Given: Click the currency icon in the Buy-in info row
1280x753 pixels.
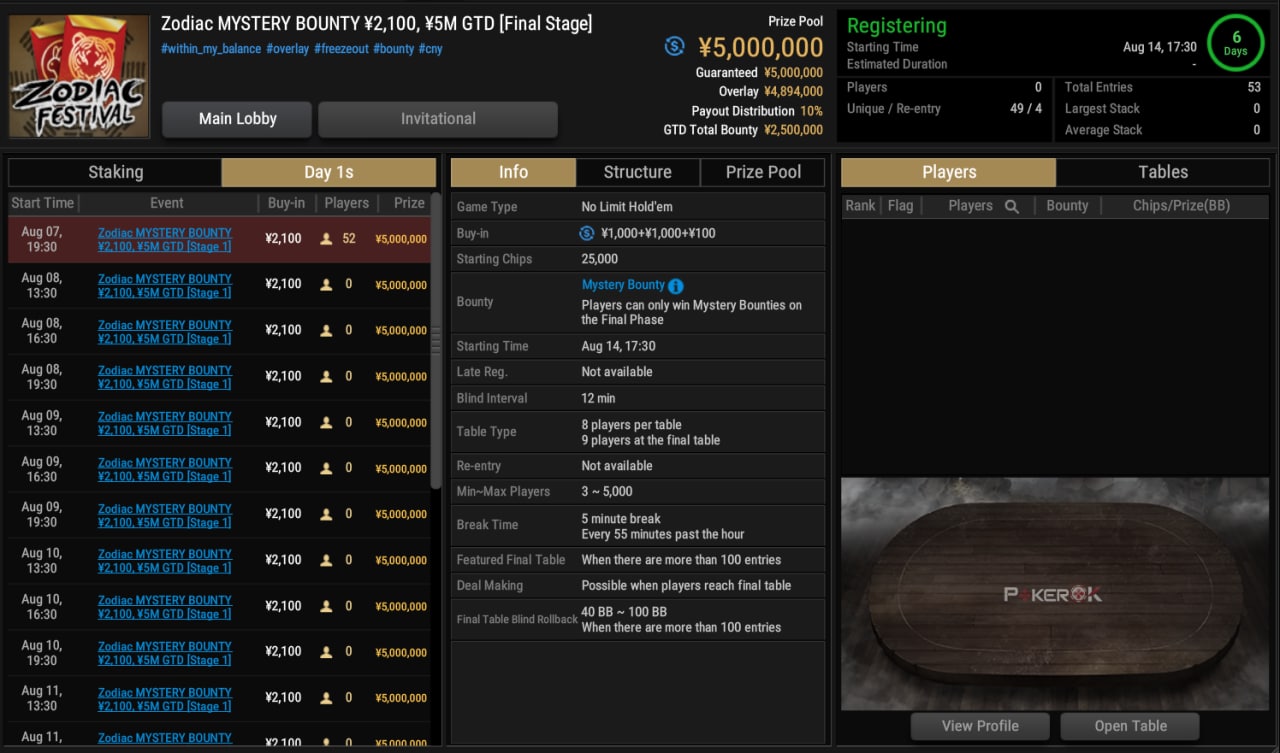Looking at the screenshot, I should click(587, 233).
